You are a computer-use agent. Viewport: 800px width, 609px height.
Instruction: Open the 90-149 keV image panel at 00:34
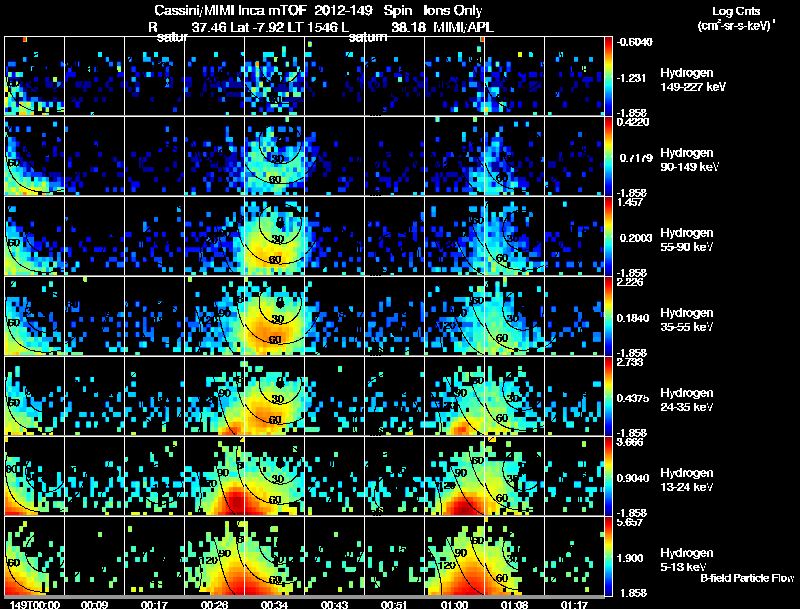(274, 156)
